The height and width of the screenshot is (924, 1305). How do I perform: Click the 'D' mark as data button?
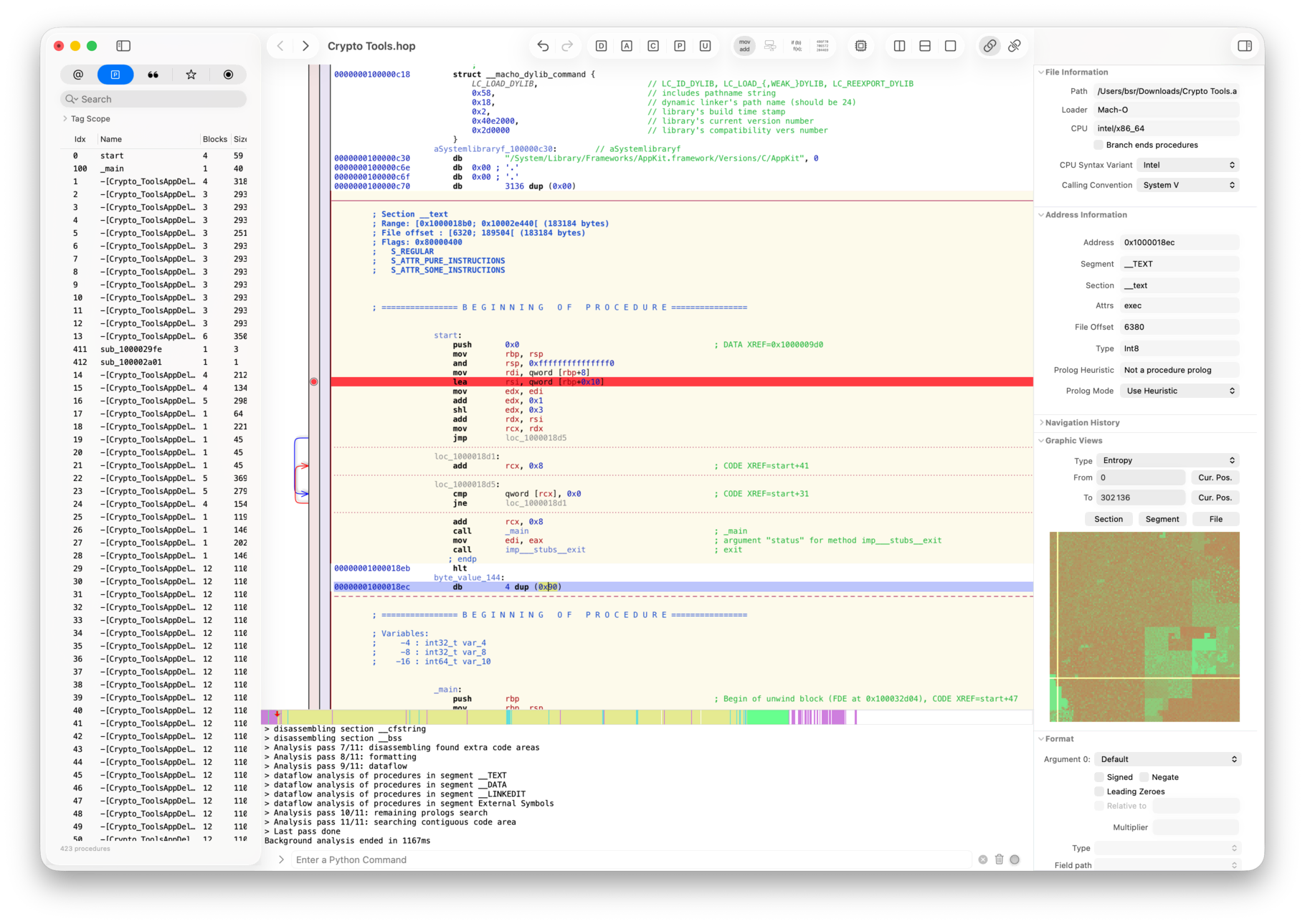point(601,46)
